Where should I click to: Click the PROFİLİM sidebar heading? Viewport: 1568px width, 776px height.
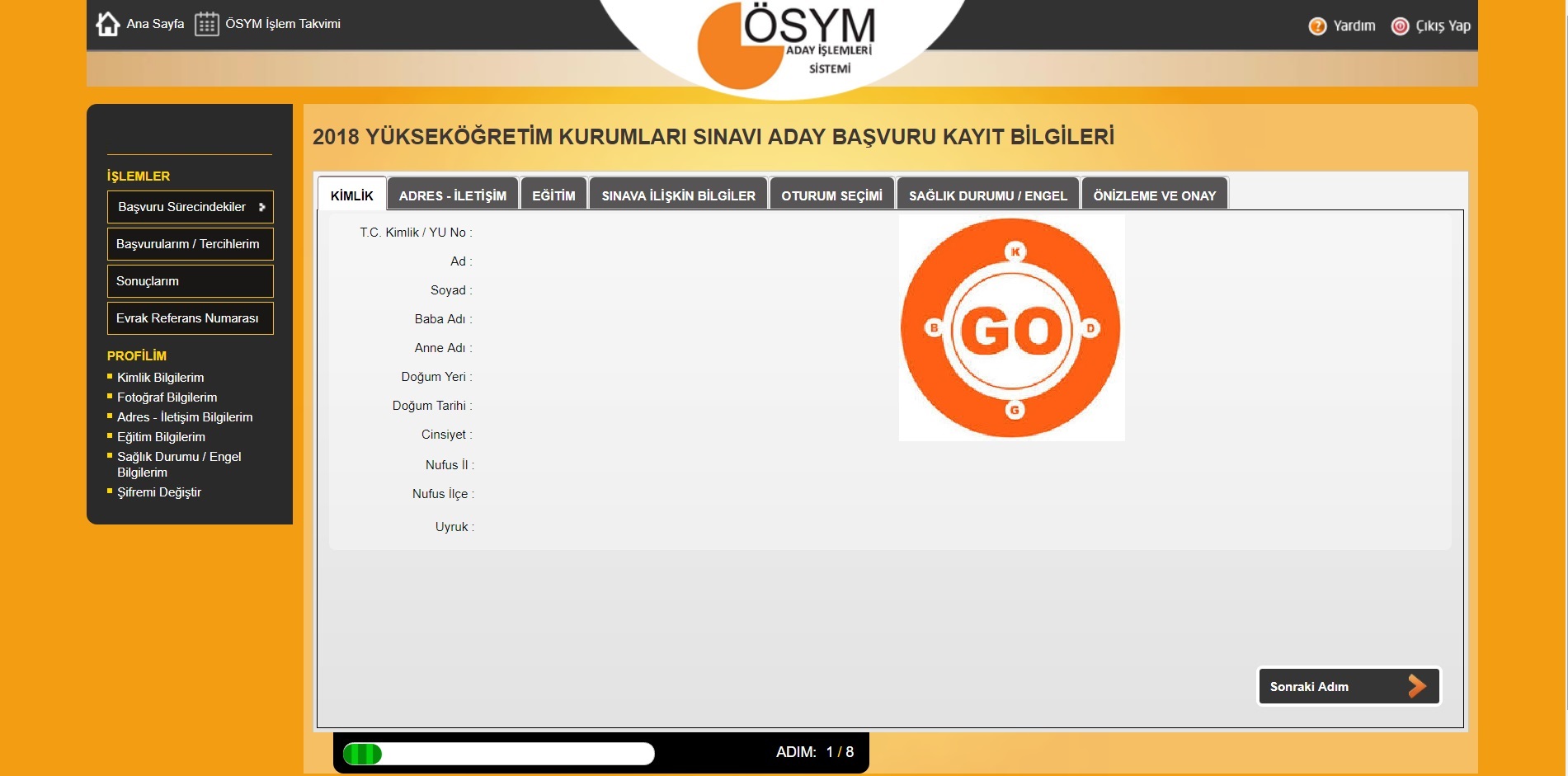pyautogui.click(x=137, y=356)
